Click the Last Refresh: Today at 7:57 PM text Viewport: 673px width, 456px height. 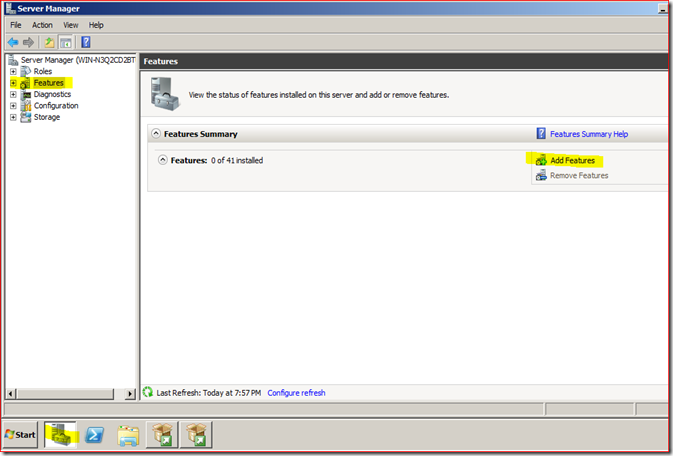pos(209,392)
